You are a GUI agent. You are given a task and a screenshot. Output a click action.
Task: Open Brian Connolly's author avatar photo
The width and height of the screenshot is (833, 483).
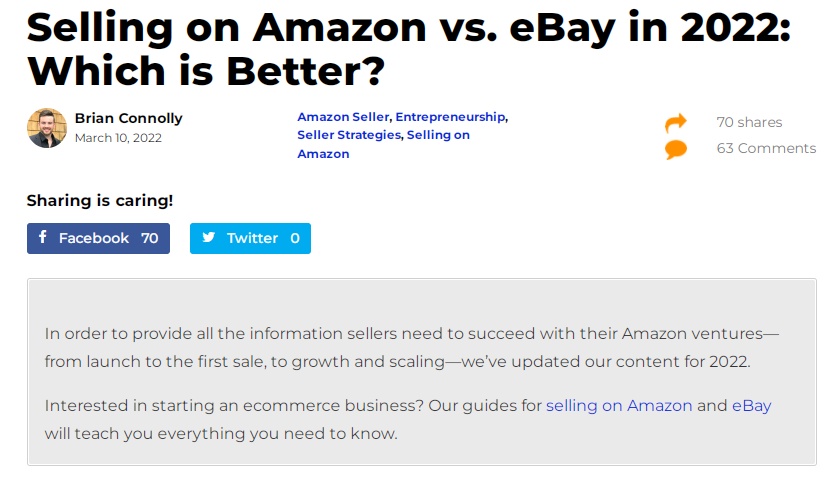(47, 128)
